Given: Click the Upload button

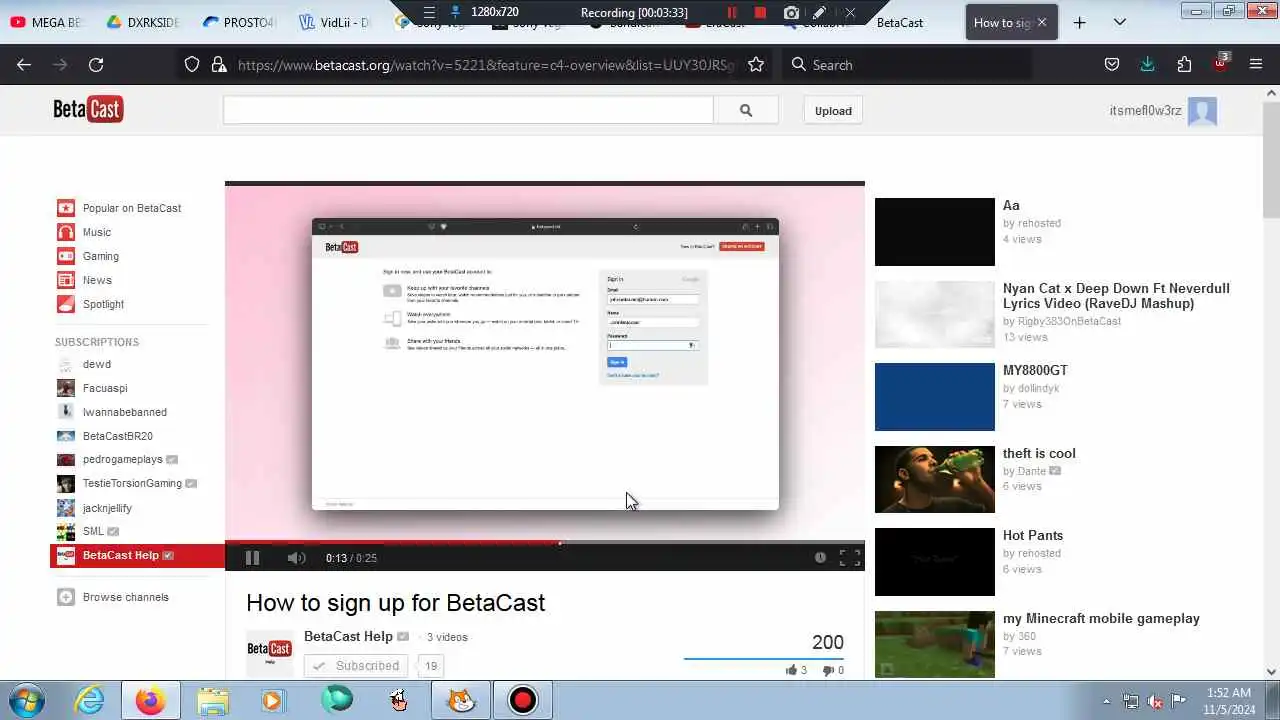Looking at the screenshot, I should 833,111.
